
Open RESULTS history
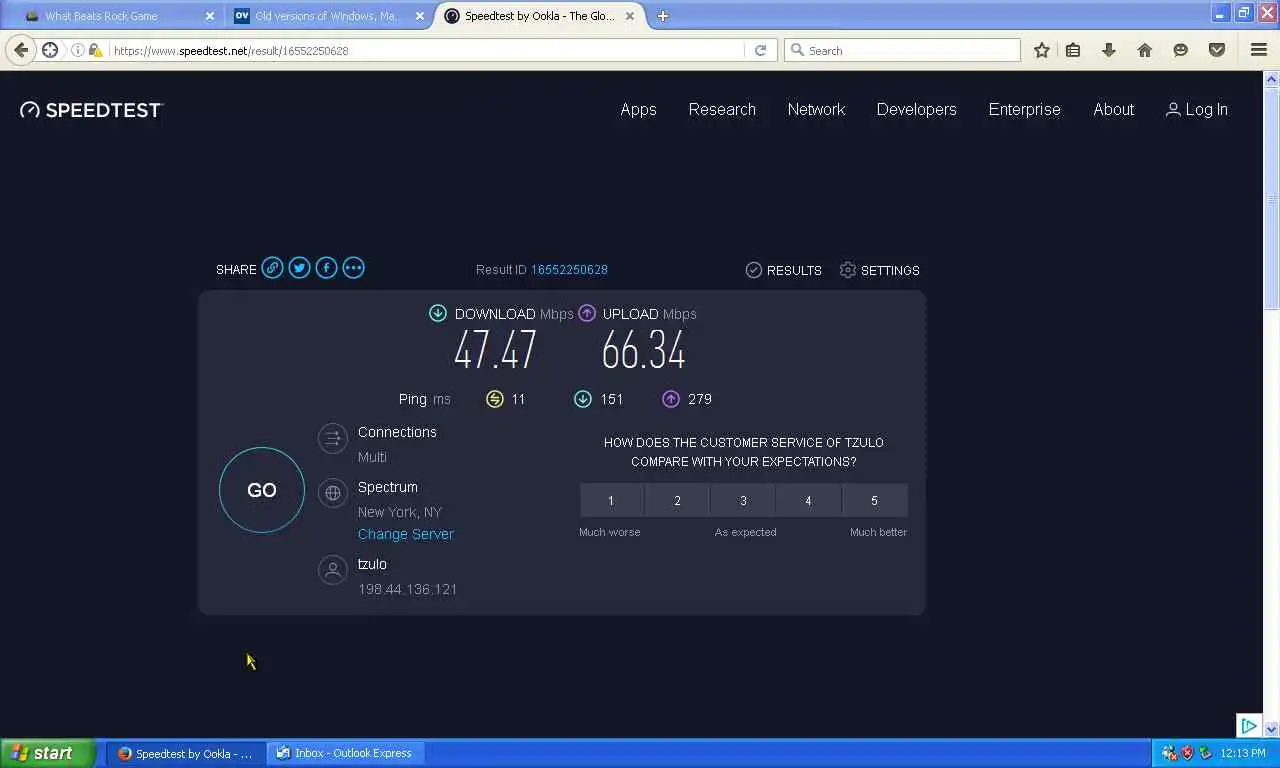[x=784, y=270]
